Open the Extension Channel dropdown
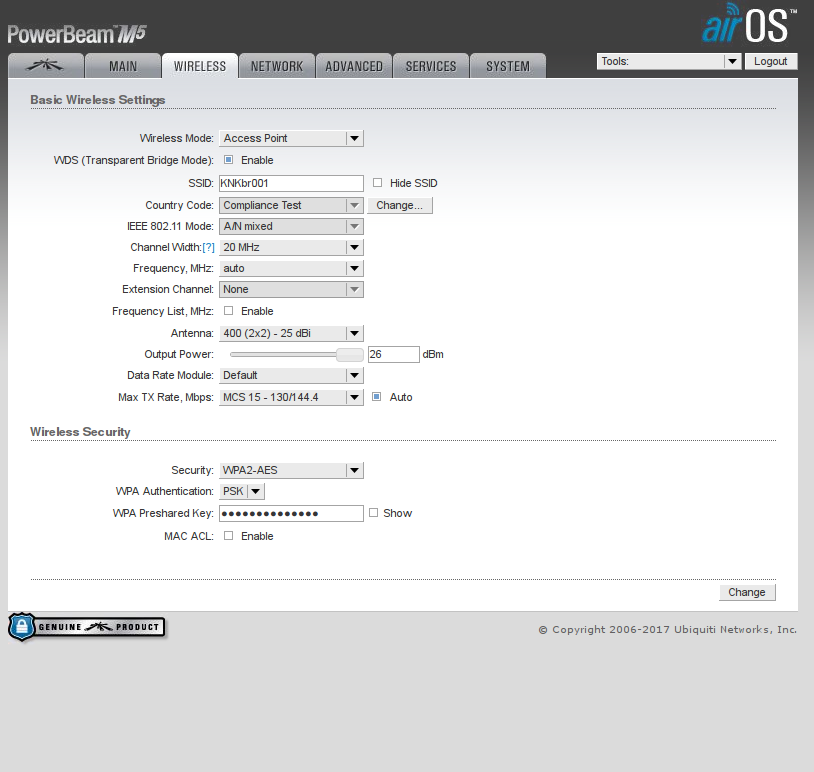The height and width of the screenshot is (772, 814). pos(291,289)
